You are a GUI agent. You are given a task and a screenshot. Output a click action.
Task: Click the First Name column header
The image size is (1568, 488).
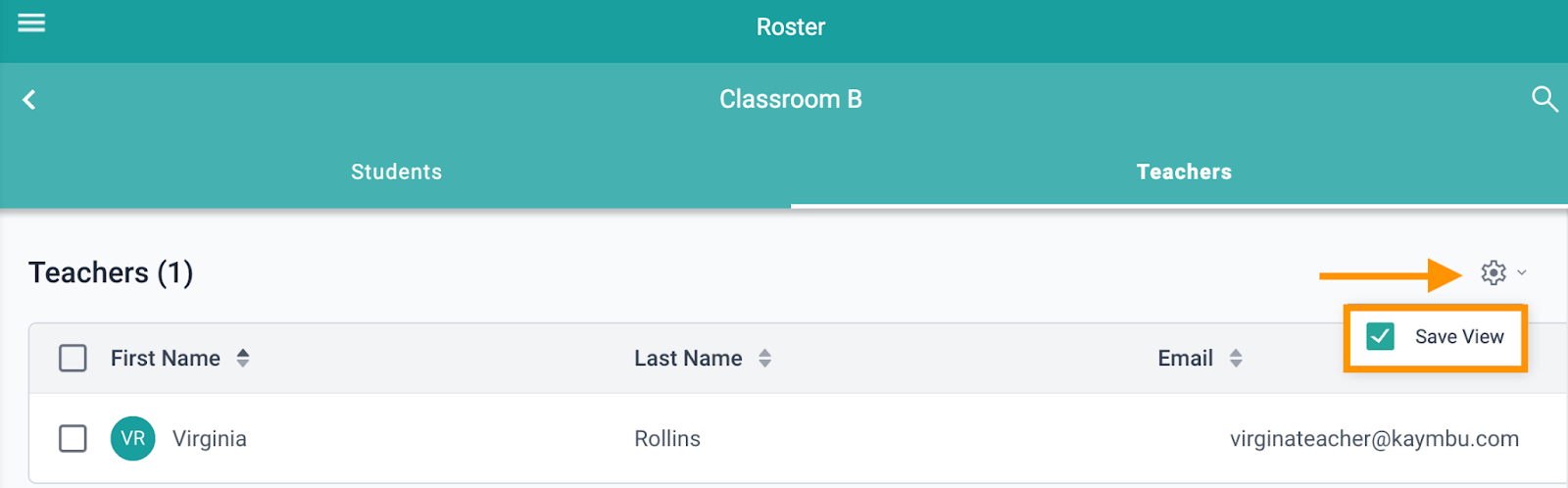pos(166,359)
